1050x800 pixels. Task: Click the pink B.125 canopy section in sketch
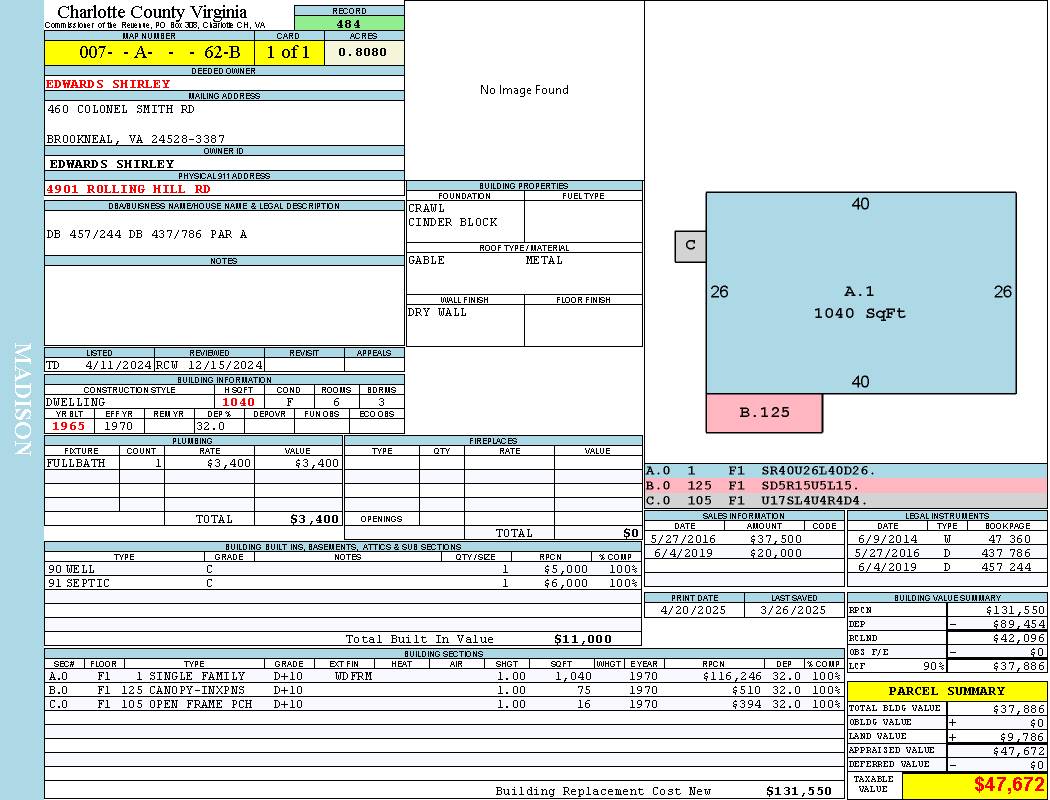pyautogui.click(x=764, y=412)
